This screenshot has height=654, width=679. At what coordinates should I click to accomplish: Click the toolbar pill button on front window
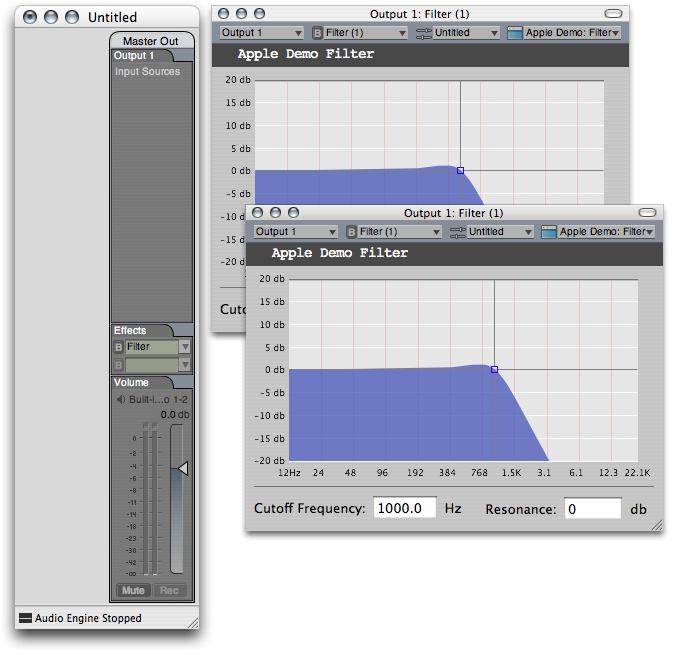point(649,212)
